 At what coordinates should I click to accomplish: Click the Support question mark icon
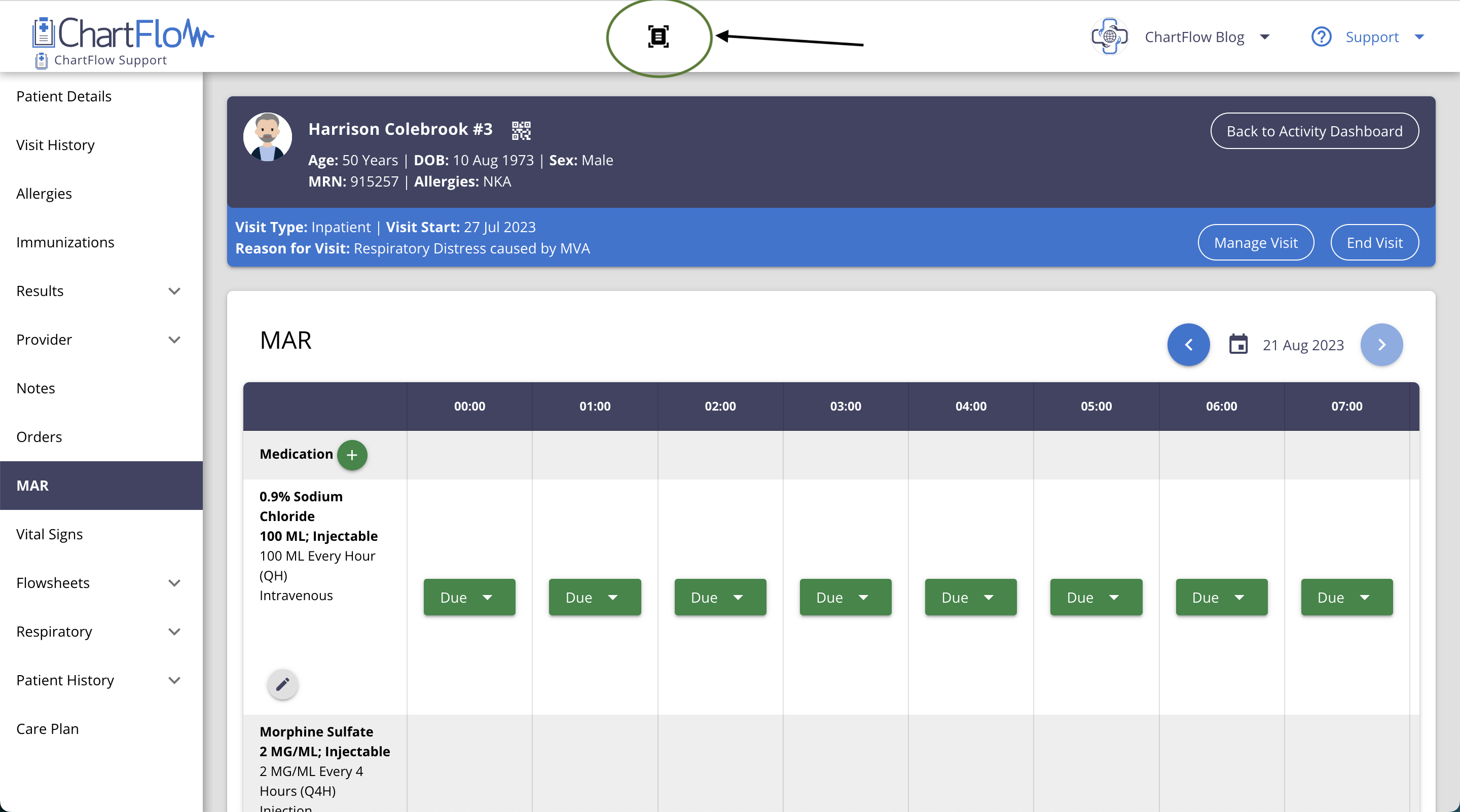[x=1321, y=37]
